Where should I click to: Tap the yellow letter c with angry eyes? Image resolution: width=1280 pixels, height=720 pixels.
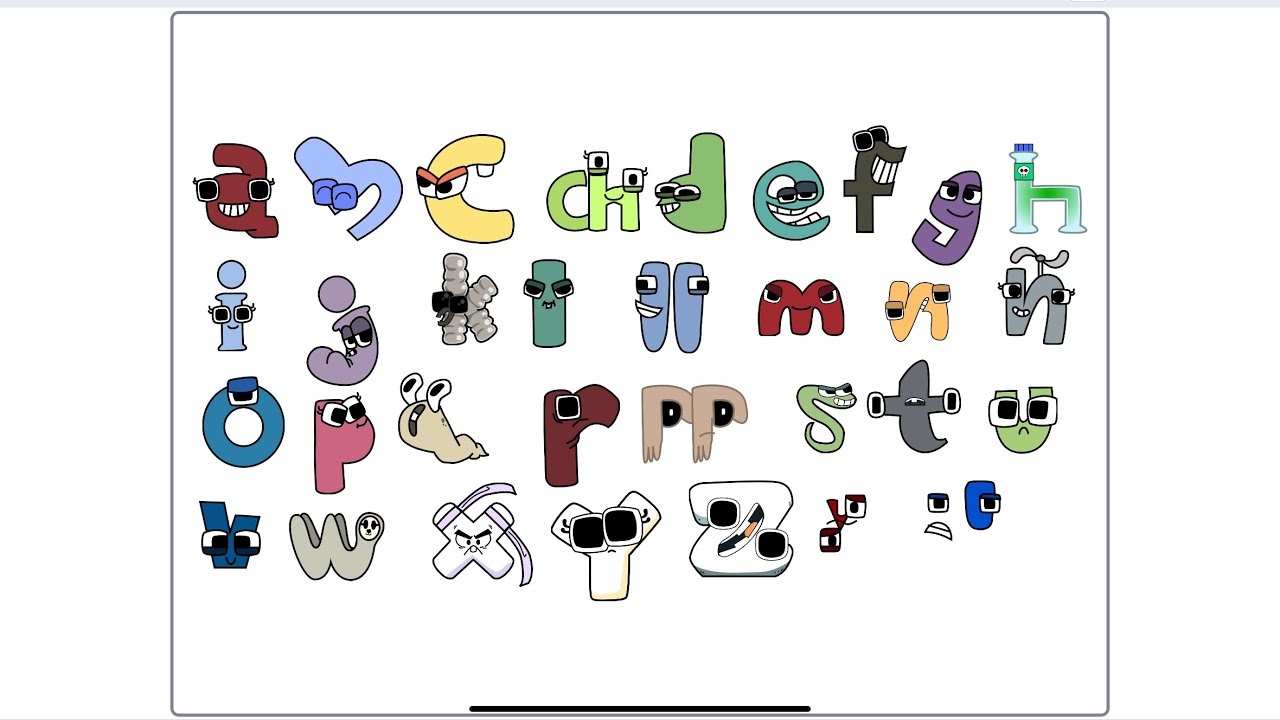coord(465,189)
